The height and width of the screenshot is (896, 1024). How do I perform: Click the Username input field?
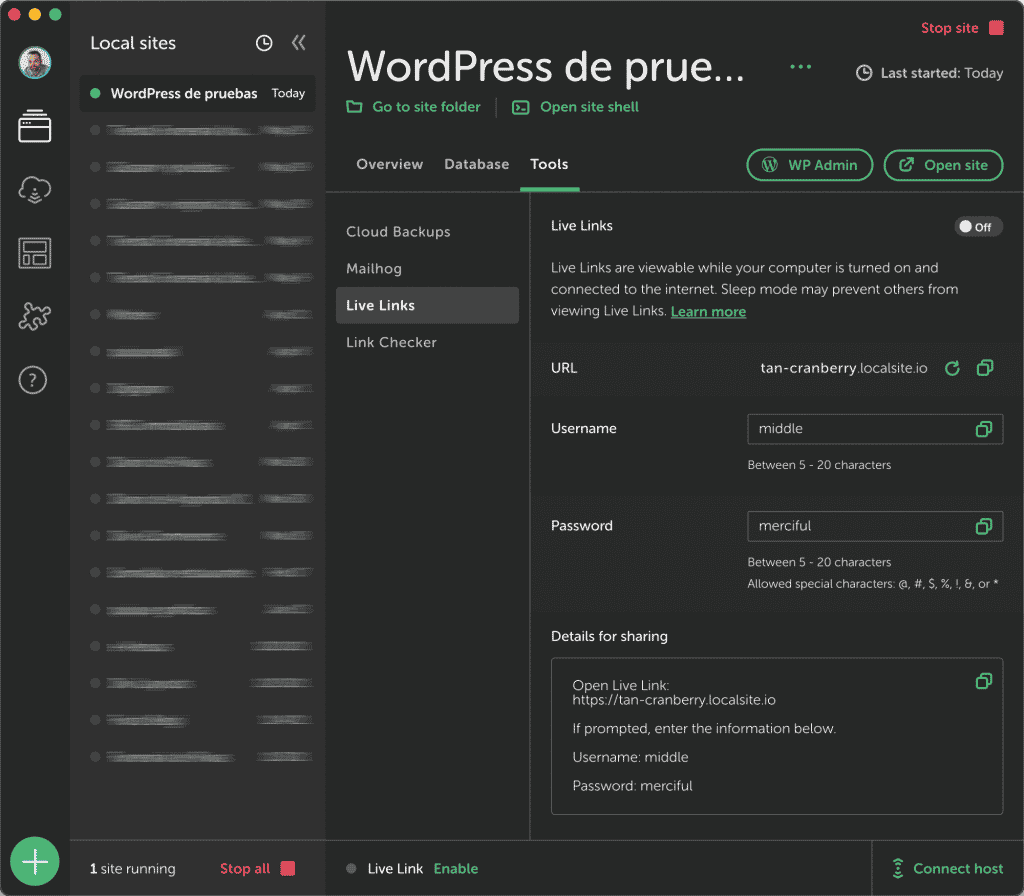tap(875, 429)
